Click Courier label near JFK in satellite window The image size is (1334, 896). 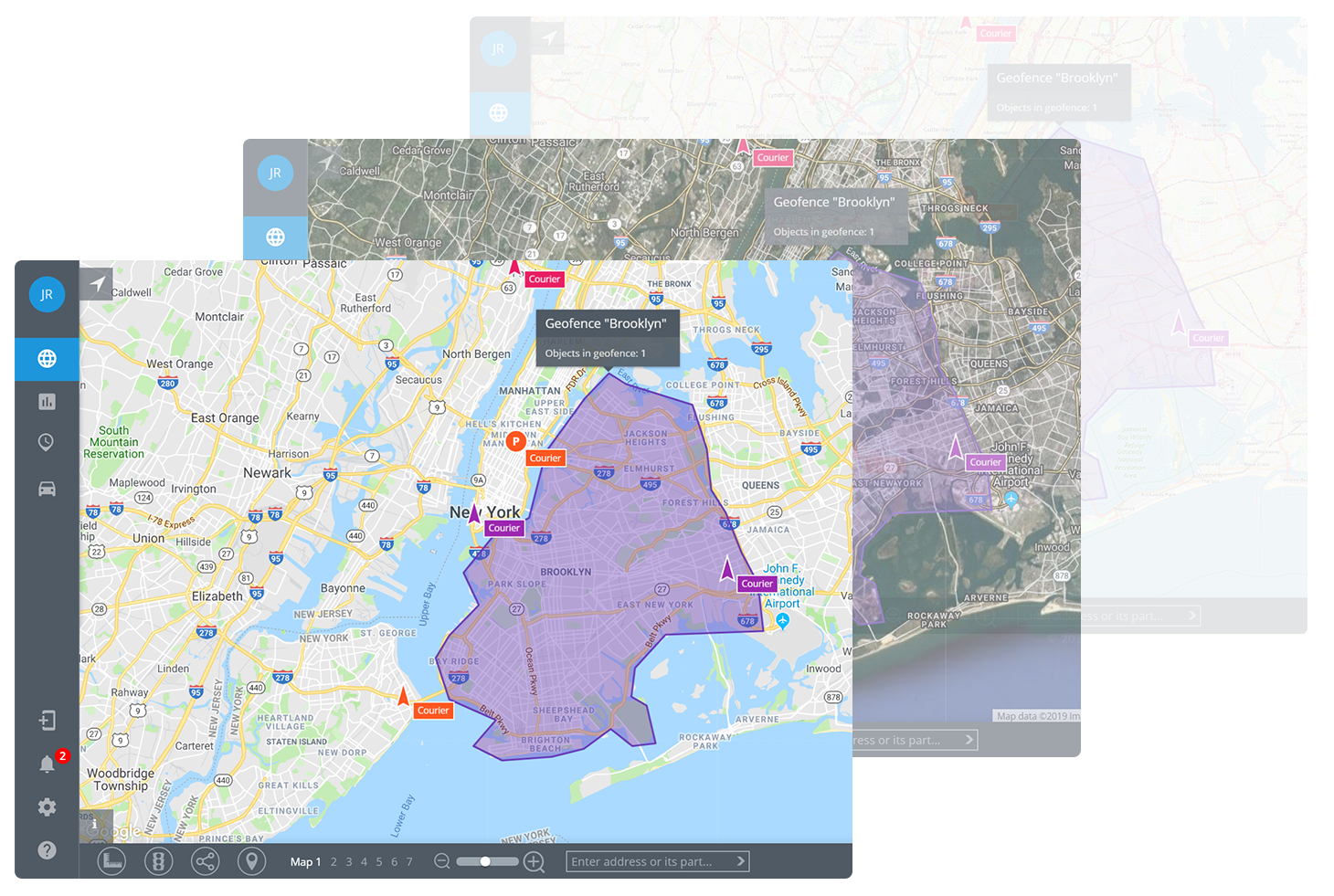[986, 462]
